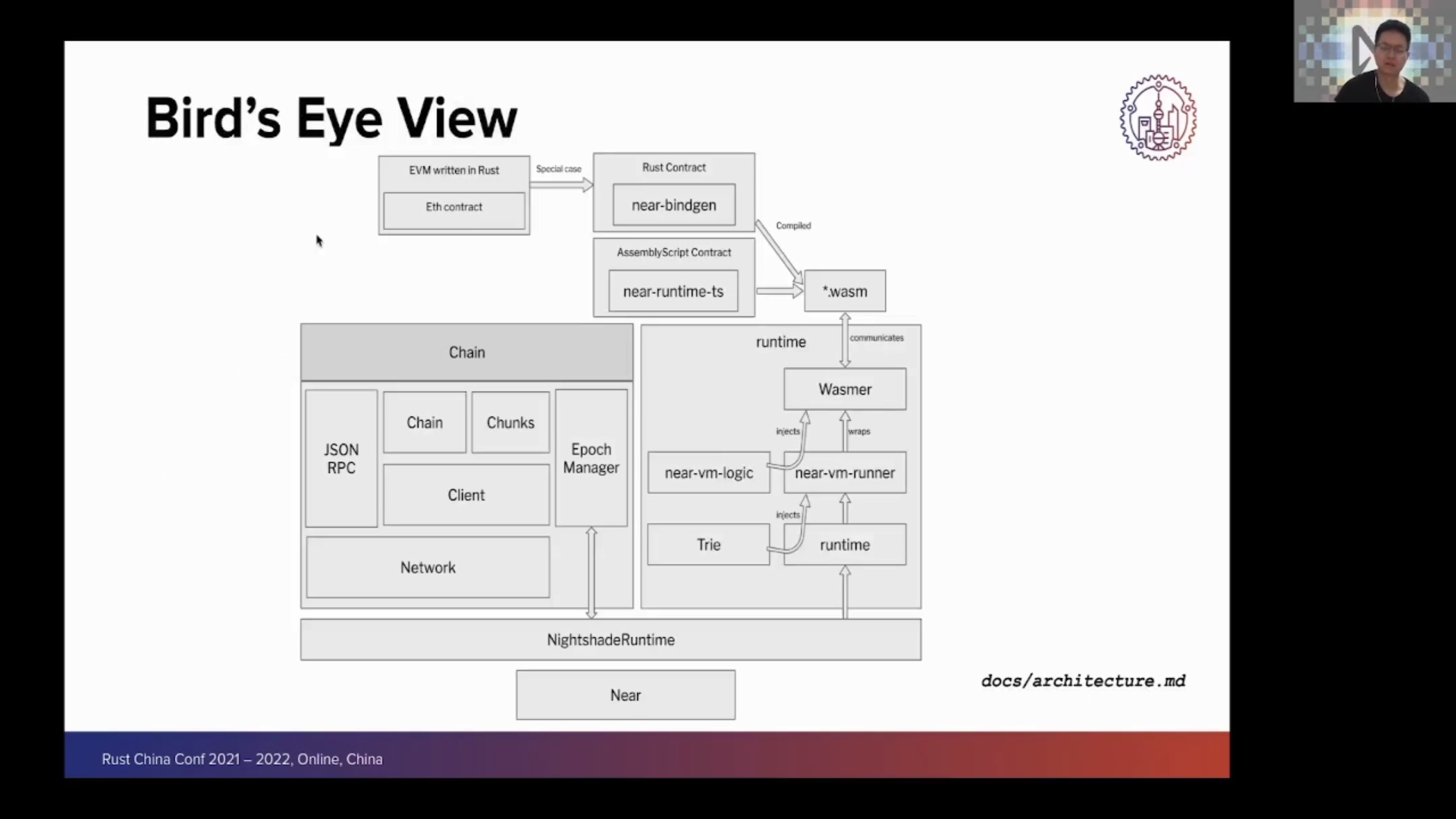This screenshot has width=1456, height=819.
Task: Click the 'communicates' arrow label
Action: (877, 337)
